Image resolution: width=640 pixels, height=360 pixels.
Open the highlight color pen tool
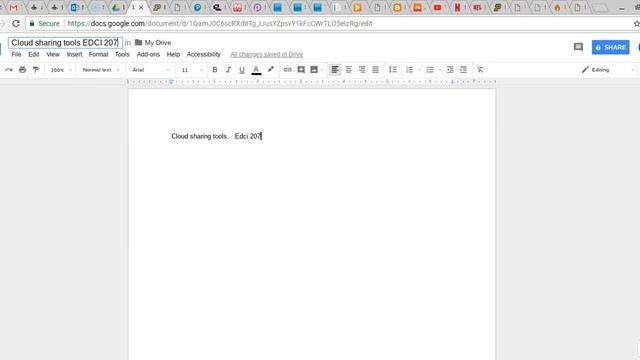point(270,70)
